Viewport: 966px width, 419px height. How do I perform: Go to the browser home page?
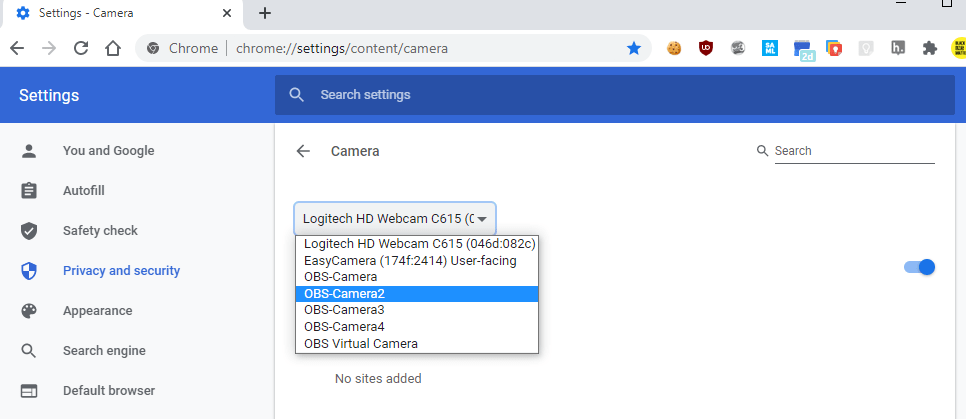pos(113,48)
